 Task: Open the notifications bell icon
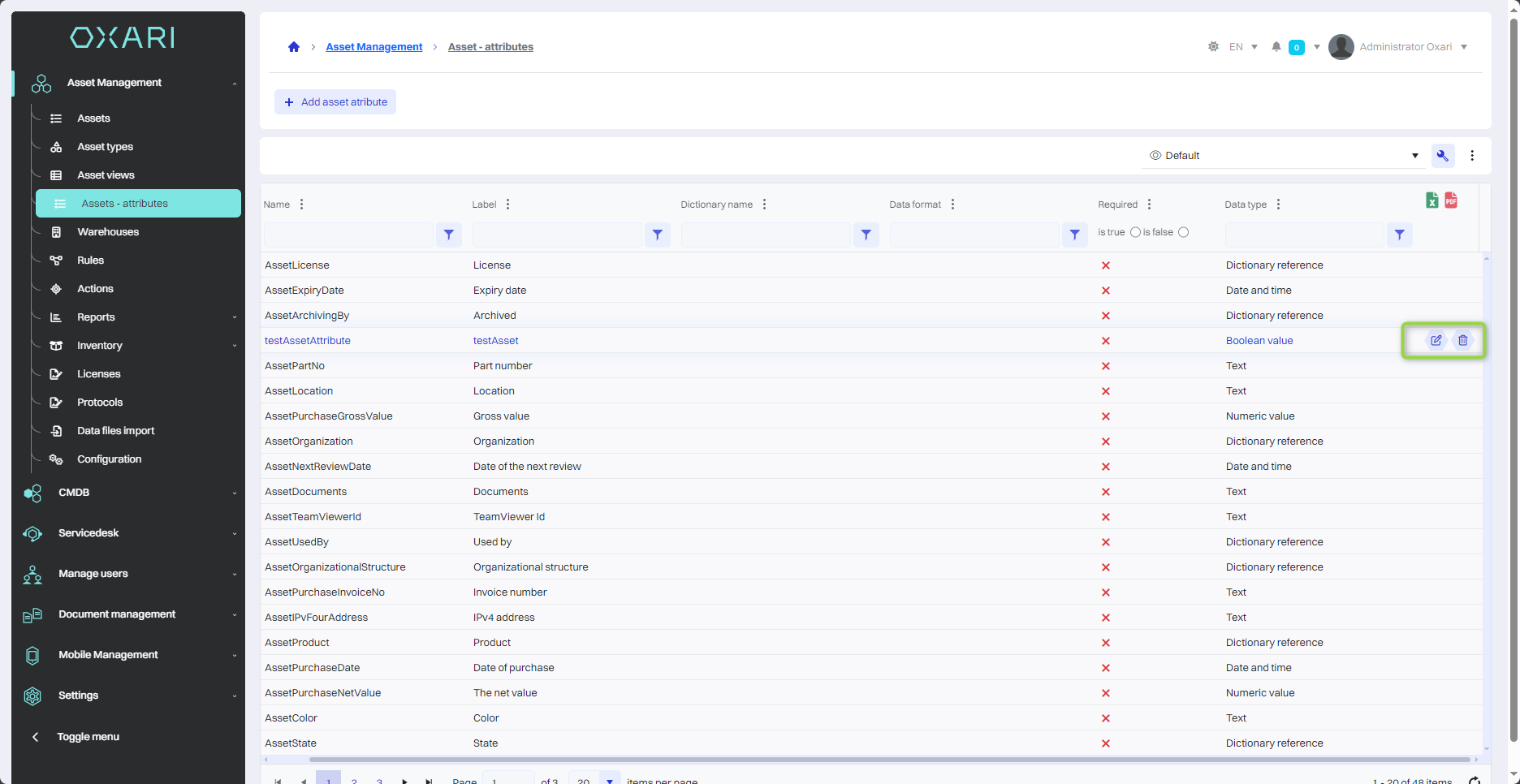point(1276,47)
